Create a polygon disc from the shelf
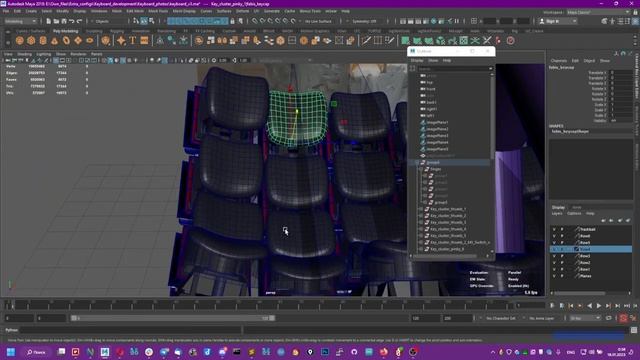Image resolution: width=640 pixels, height=360 pixels. click(x=90, y=40)
